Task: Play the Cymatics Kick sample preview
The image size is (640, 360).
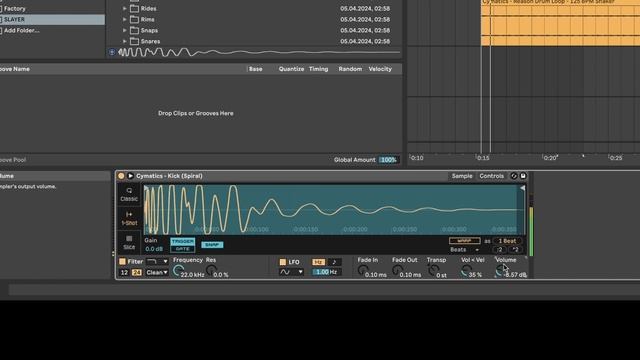Action: [130, 176]
